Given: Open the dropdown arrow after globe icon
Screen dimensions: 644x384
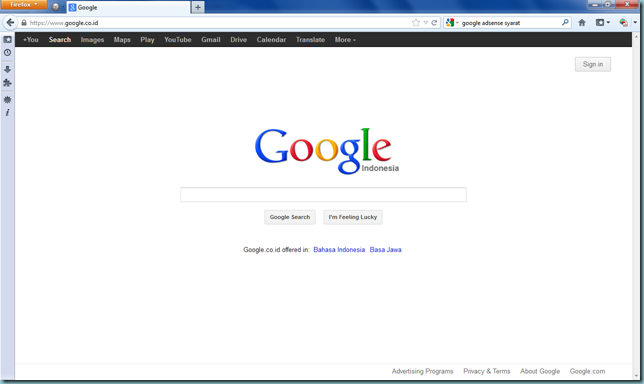Looking at the screenshot, I should pyautogui.click(x=635, y=23).
